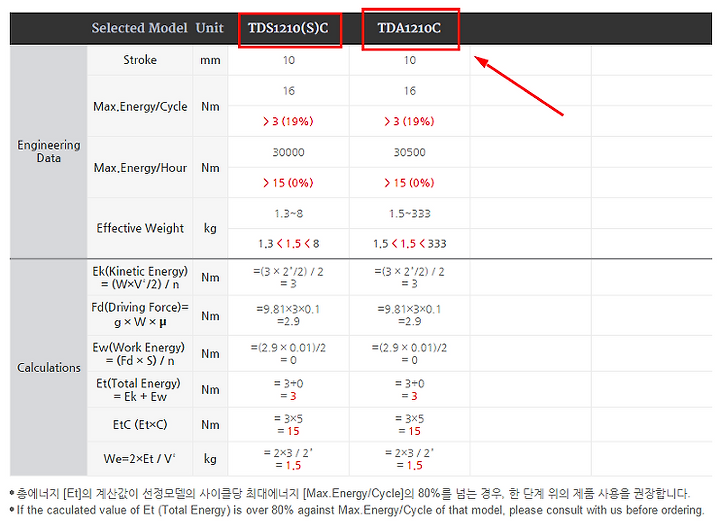Click the 1.3~8 effective weight range
Screen dimensions: 720x528
click(x=288, y=213)
